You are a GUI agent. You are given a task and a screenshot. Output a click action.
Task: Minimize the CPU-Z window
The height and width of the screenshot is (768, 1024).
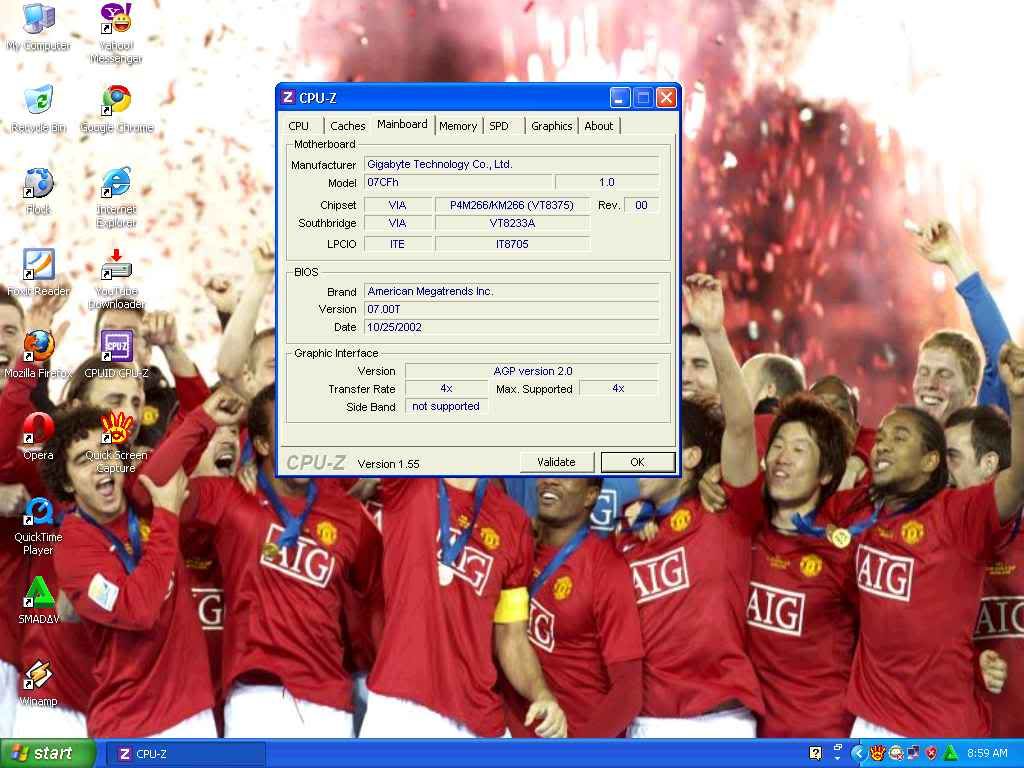pos(620,98)
